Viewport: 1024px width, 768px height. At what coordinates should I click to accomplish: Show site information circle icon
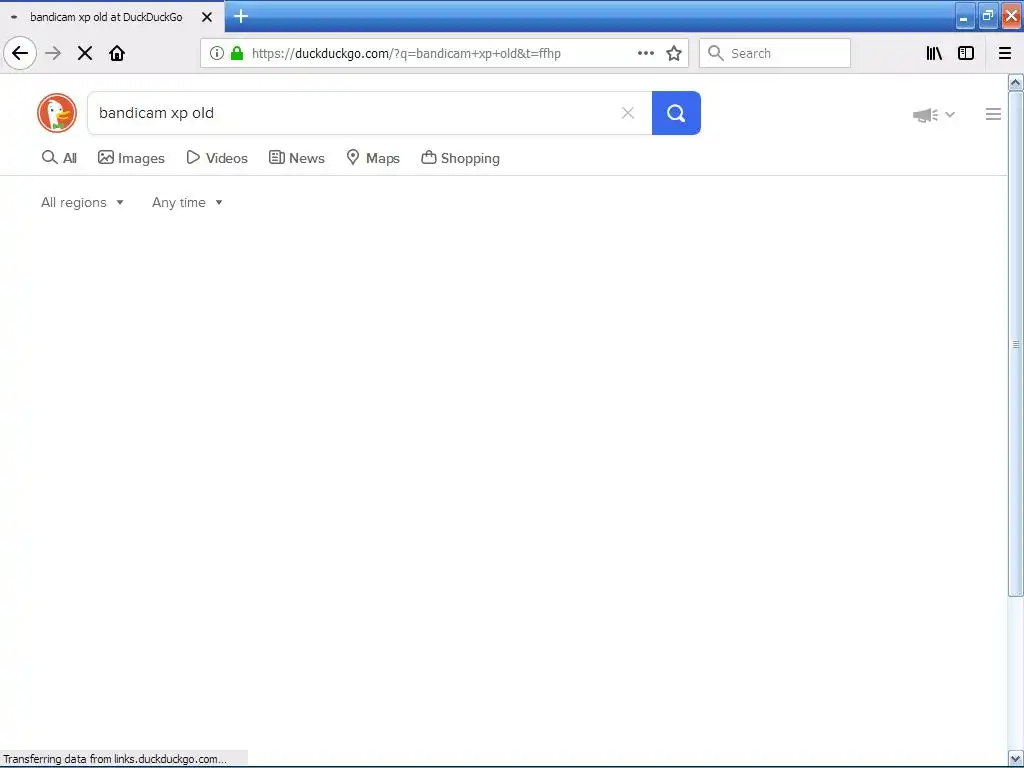pyautogui.click(x=216, y=53)
